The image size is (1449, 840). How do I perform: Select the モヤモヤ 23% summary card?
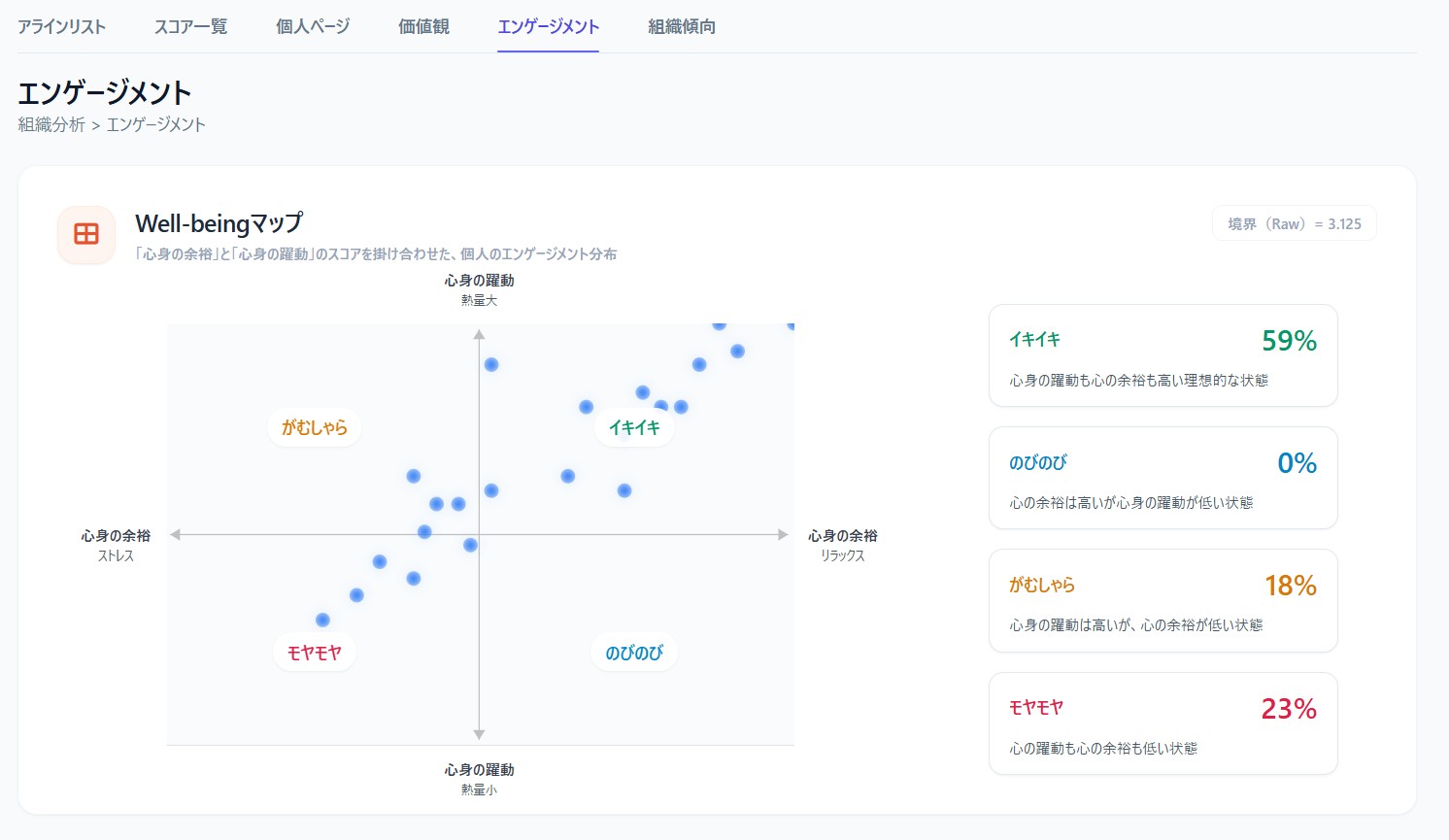pyautogui.click(x=1163, y=723)
